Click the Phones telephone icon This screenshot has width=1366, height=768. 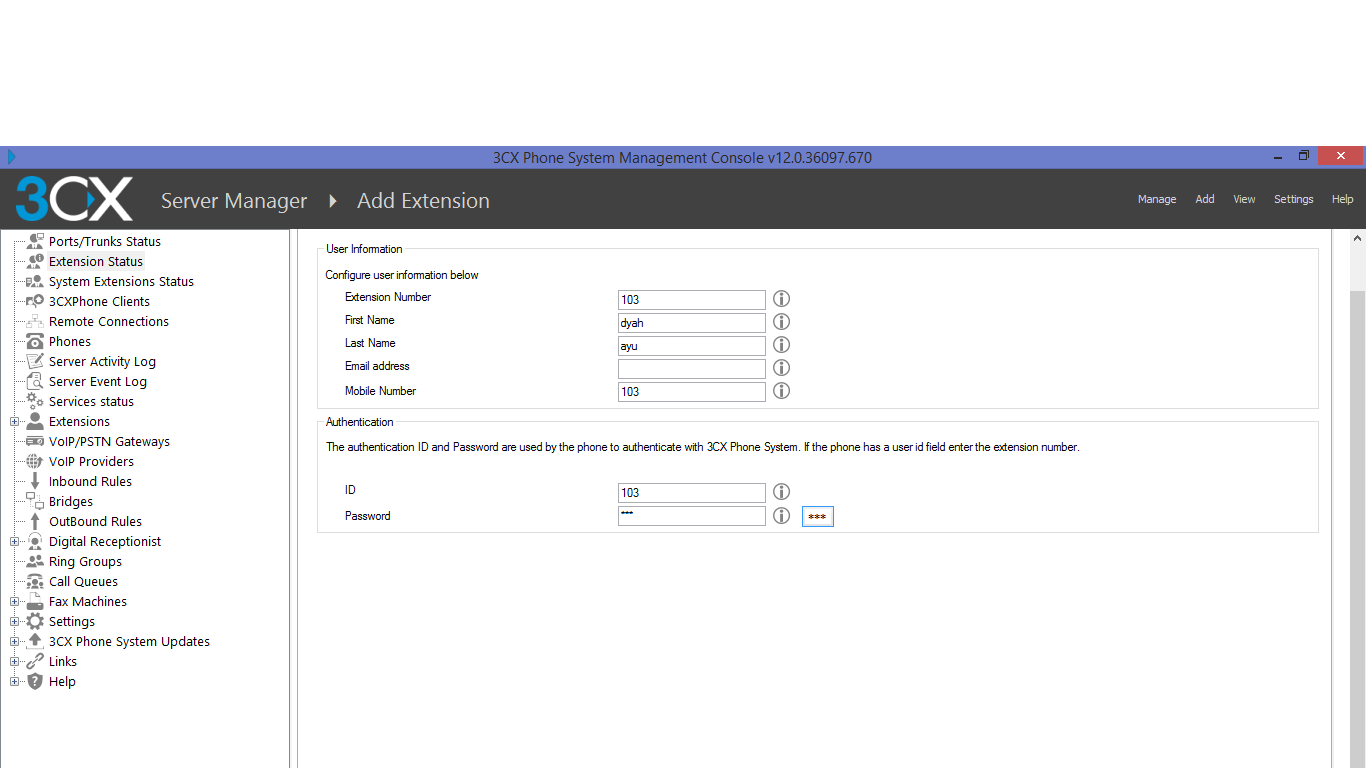[35, 341]
